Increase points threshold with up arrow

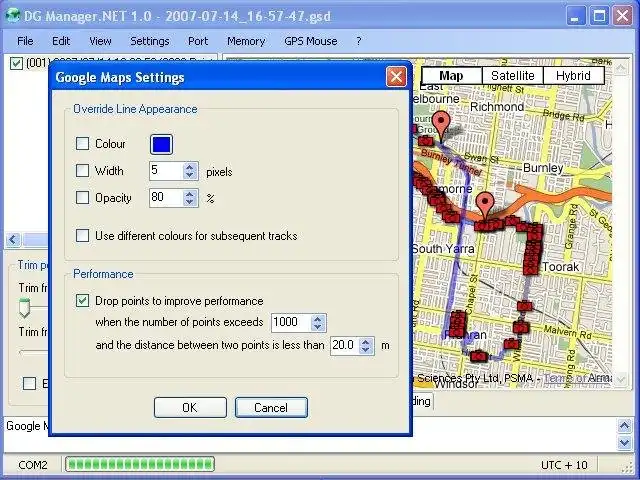pyautogui.click(x=318, y=318)
